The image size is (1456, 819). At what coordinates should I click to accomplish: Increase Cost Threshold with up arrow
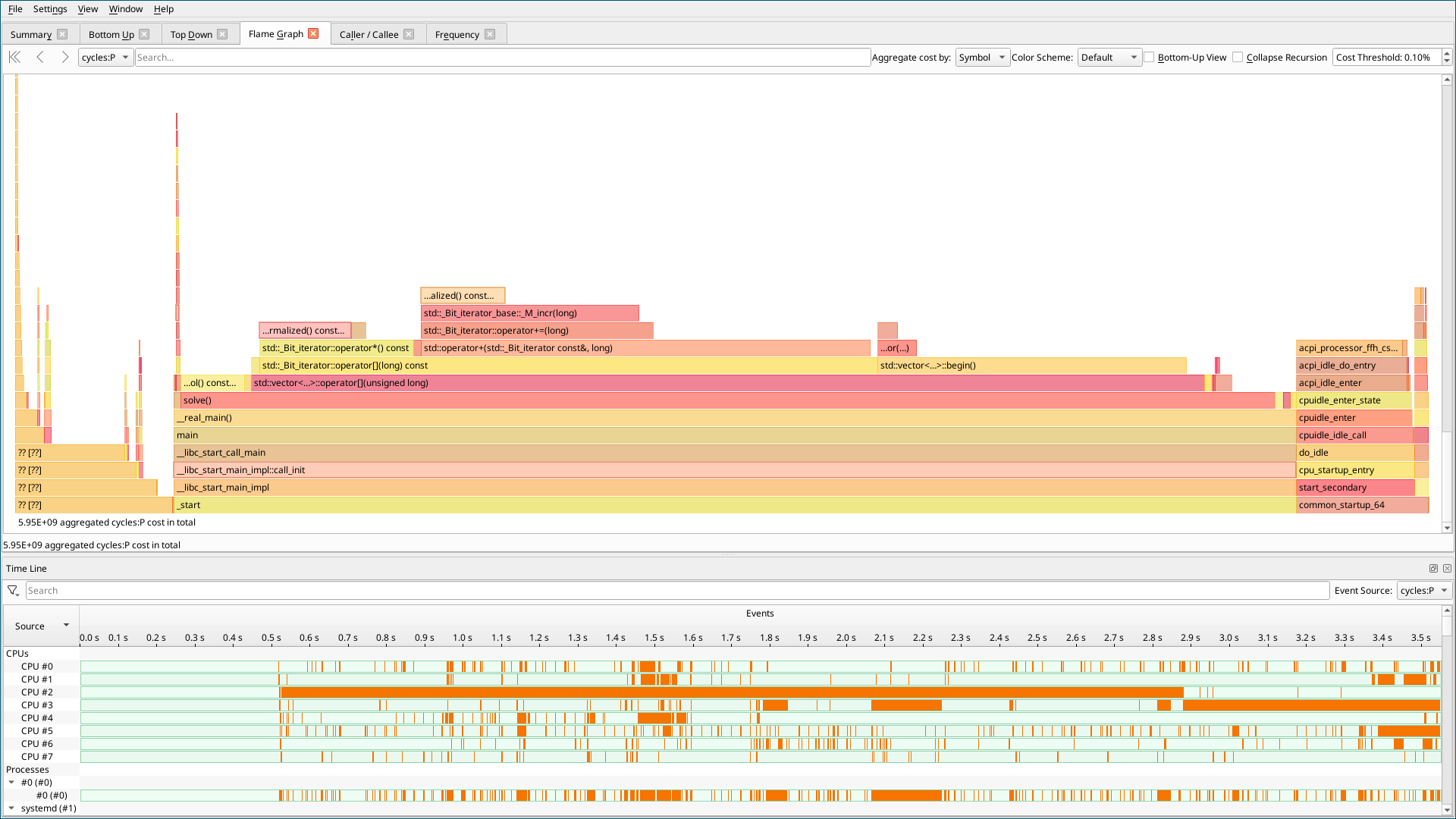[1446, 54]
